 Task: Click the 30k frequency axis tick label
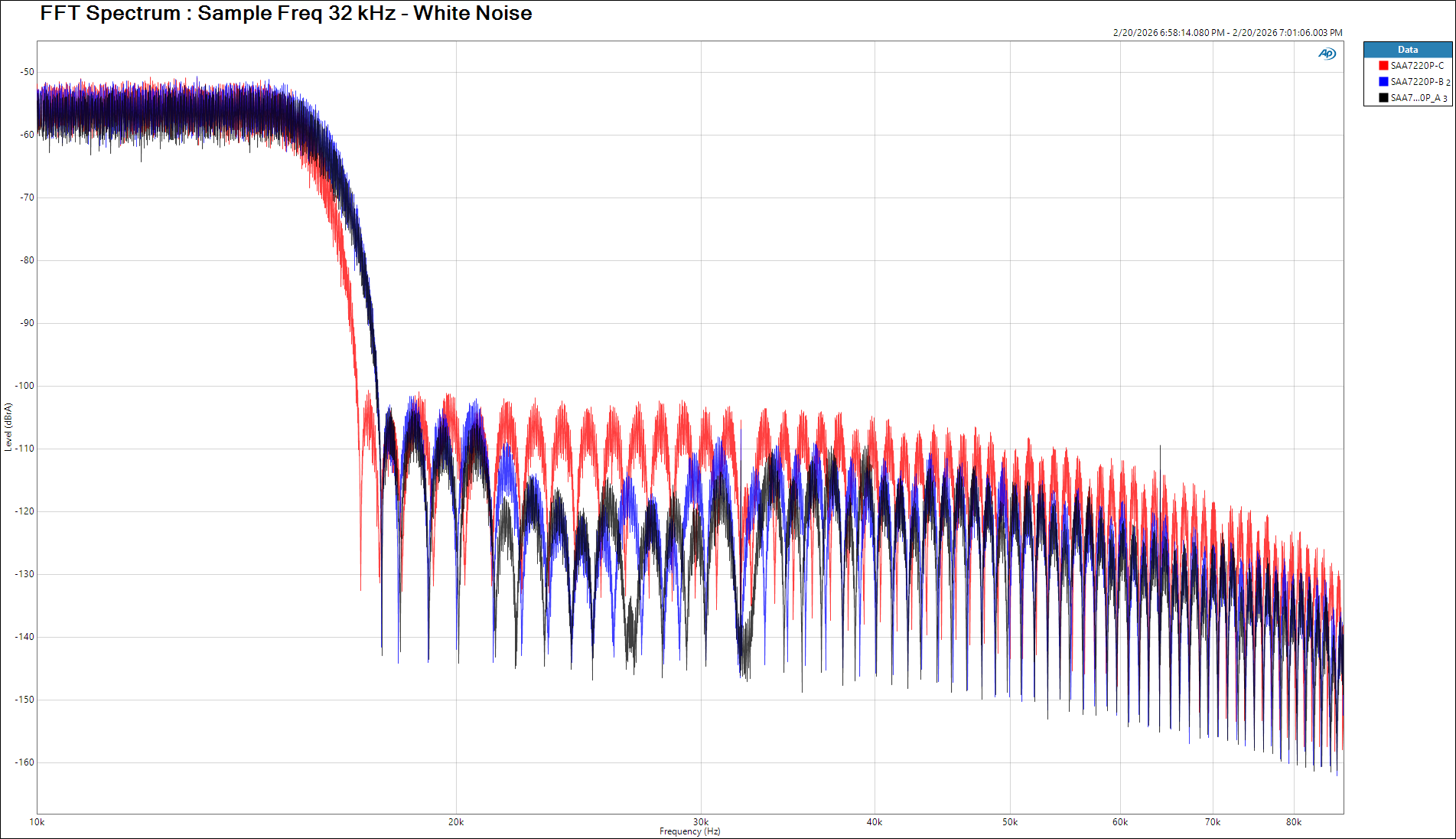(x=701, y=822)
